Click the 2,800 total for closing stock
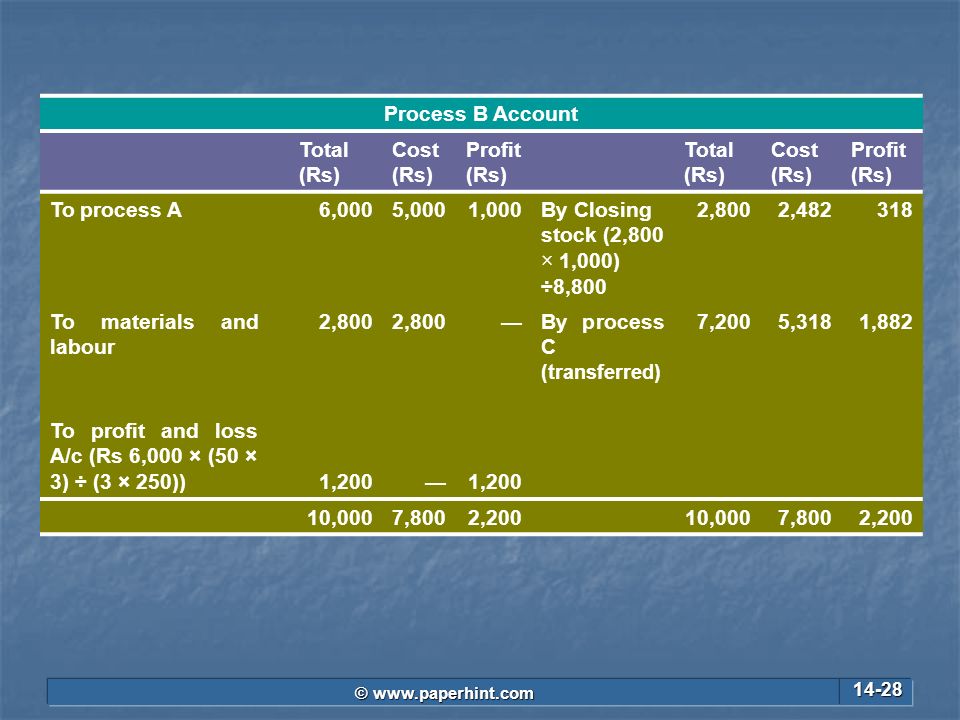This screenshot has width=960, height=720. (x=723, y=210)
